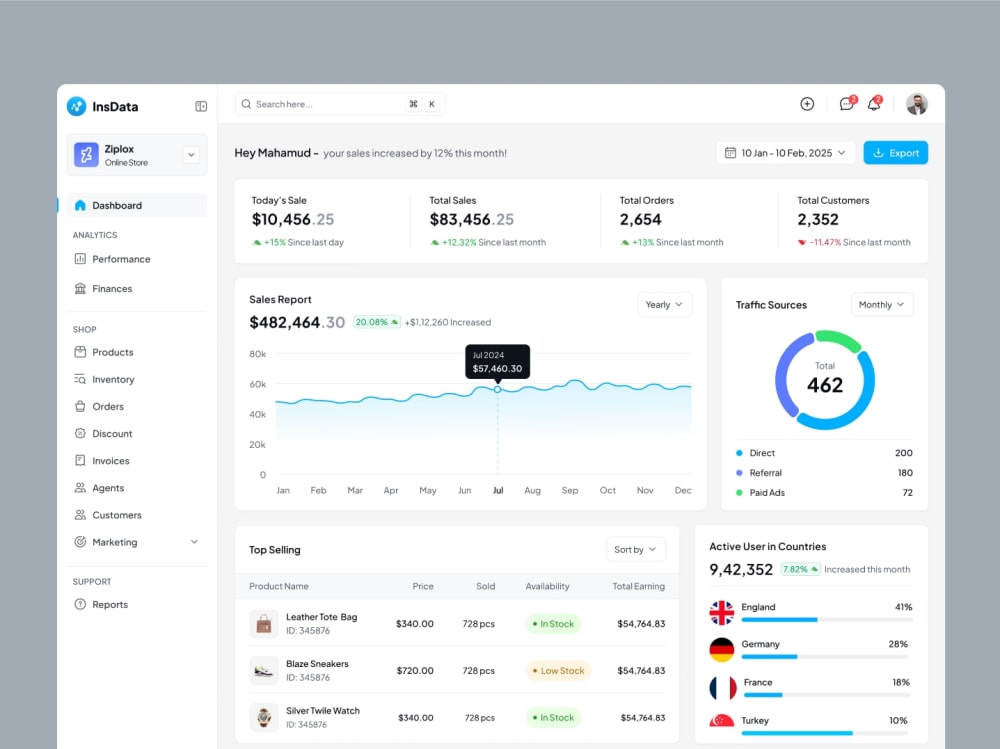Click the Direct legend blue dot
This screenshot has height=749, width=1000.
(739, 453)
